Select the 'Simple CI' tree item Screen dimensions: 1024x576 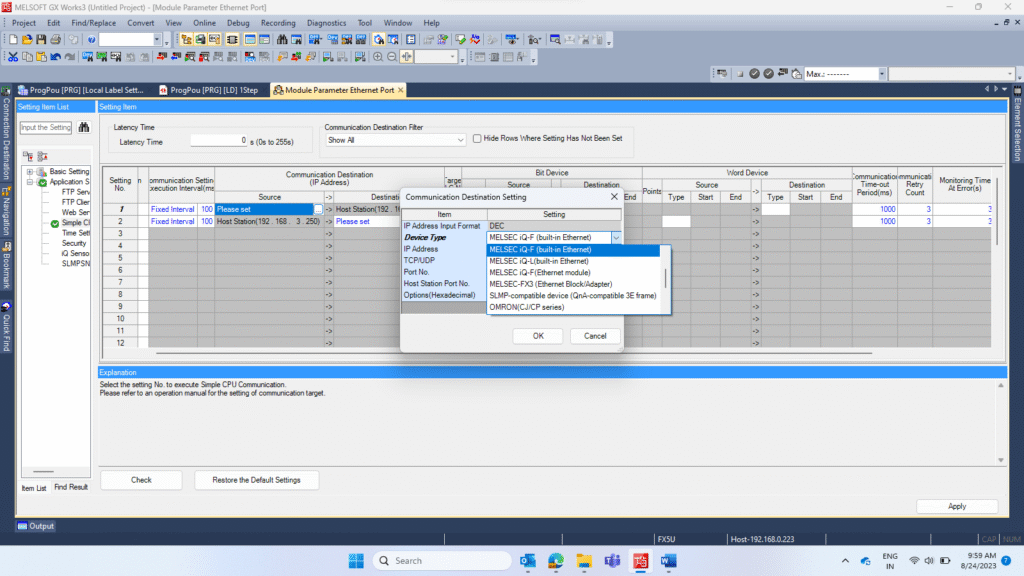click(x=75, y=223)
